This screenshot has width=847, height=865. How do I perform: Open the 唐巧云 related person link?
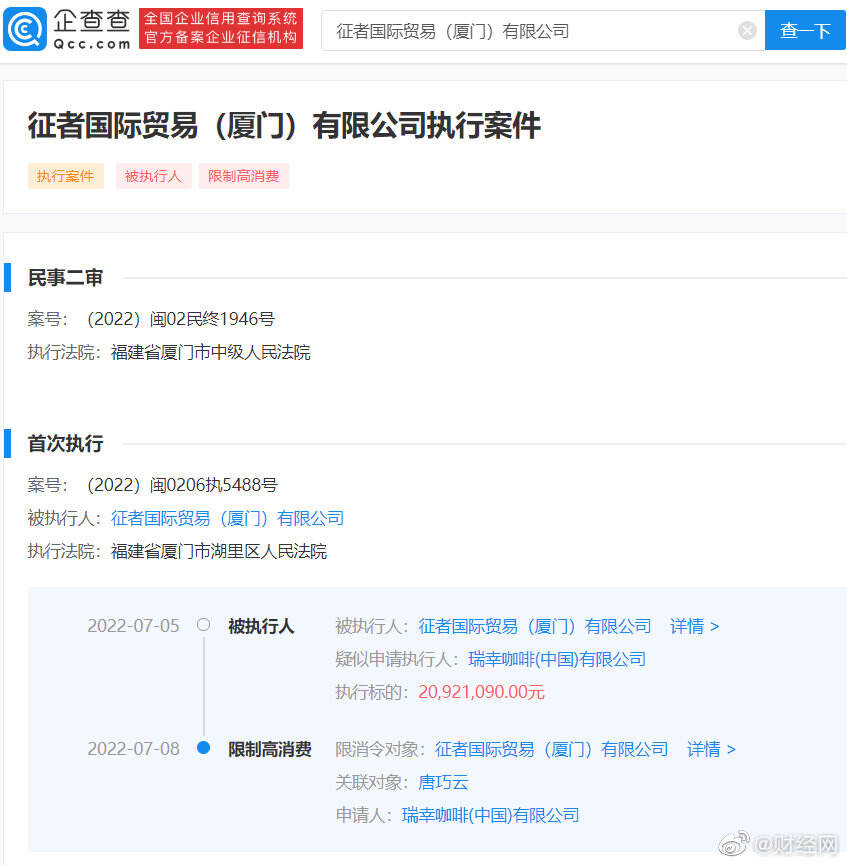point(443,782)
